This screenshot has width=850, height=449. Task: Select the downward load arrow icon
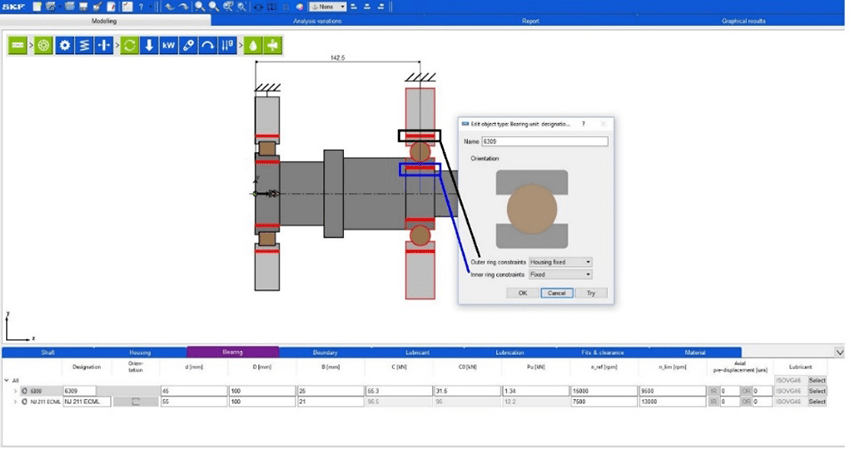[149, 46]
